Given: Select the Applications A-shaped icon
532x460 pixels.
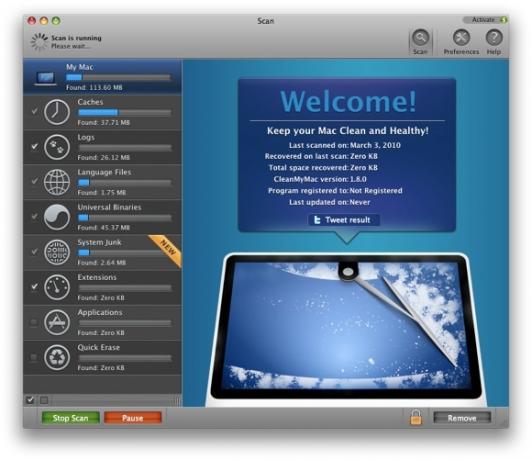Looking at the screenshot, I should click(x=57, y=322).
